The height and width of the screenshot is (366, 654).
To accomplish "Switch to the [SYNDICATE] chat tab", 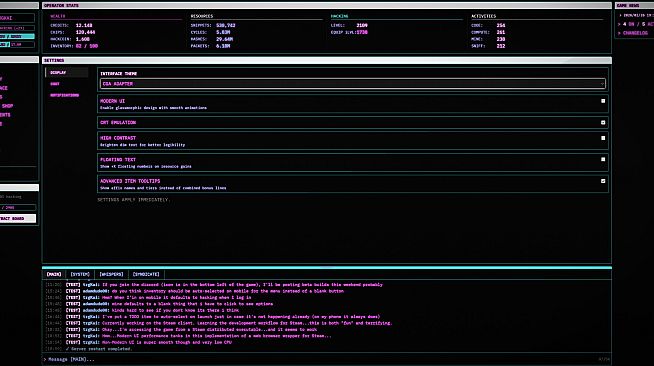I will click(146, 274).
